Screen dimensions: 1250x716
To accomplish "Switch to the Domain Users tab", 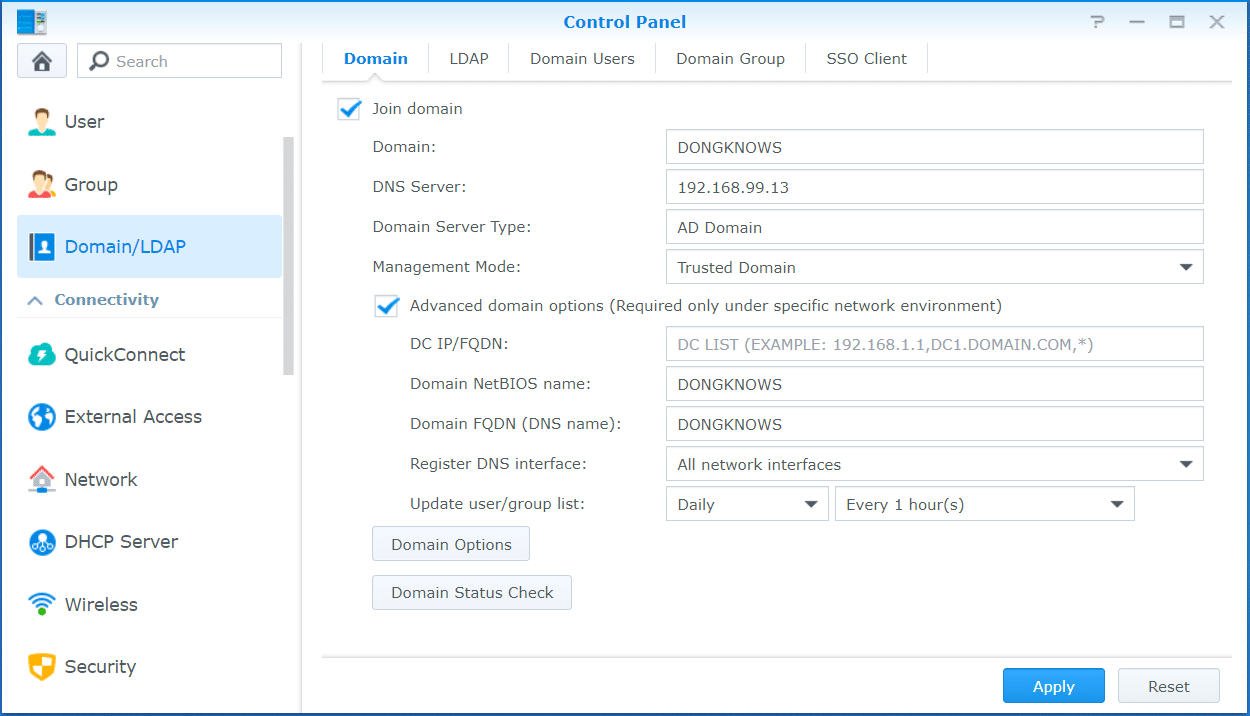I will [582, 59].
